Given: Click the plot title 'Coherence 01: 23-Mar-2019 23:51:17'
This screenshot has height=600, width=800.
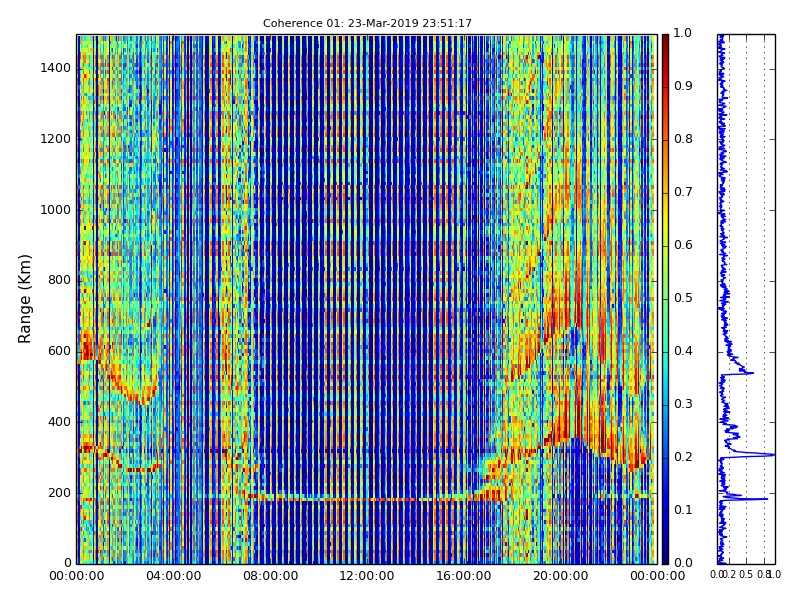Looking at the screenshot, I should click(367, 23).
